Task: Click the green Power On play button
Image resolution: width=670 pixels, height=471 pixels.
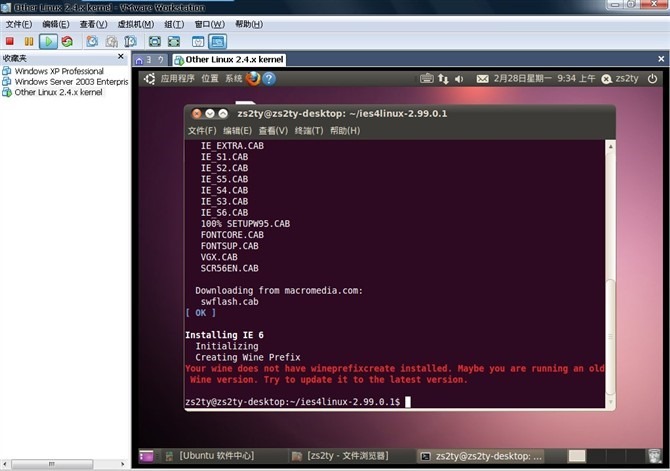Action: coord(48,41)
